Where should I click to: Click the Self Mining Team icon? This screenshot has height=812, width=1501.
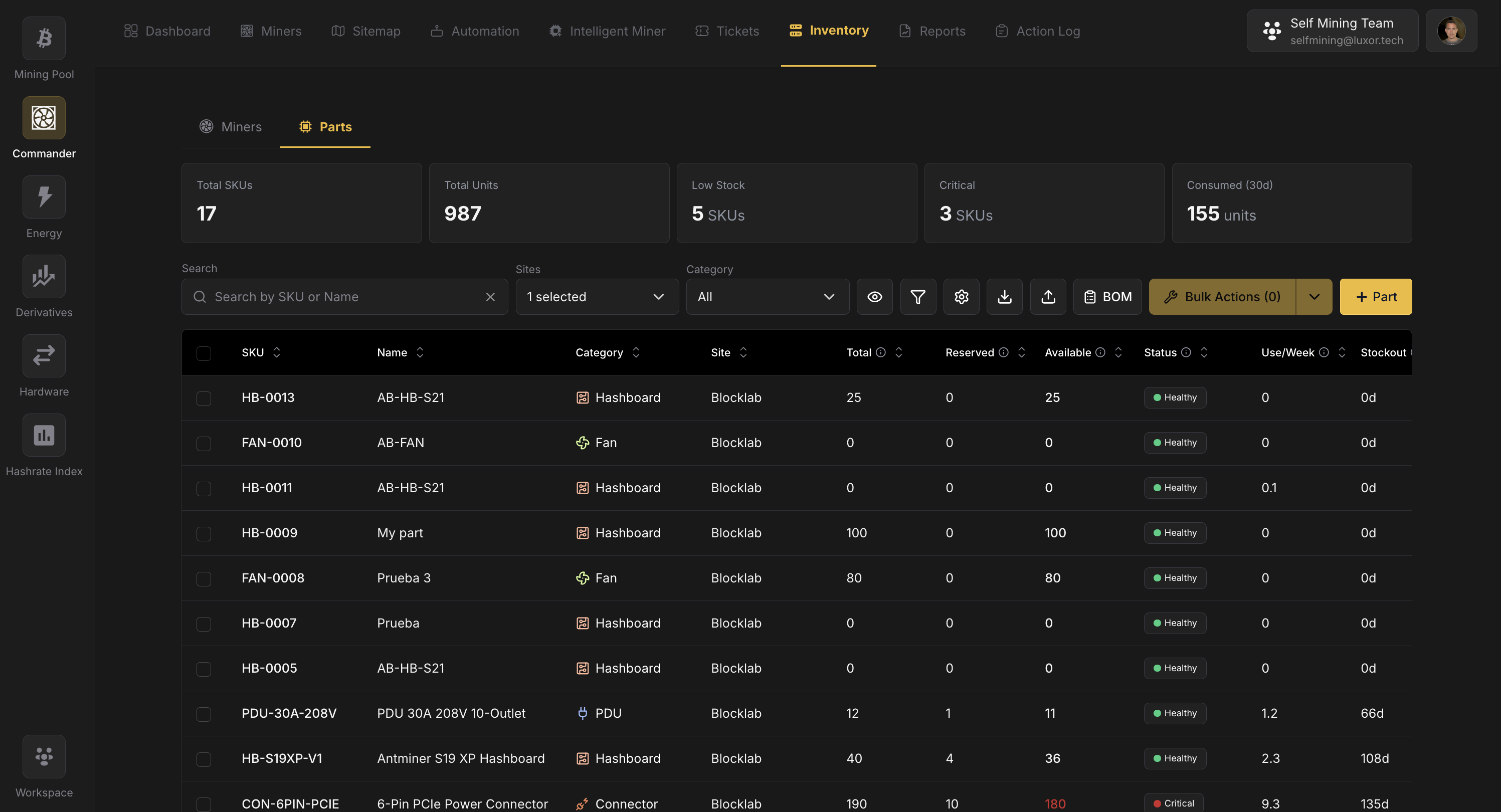(x=1271, y=31)
